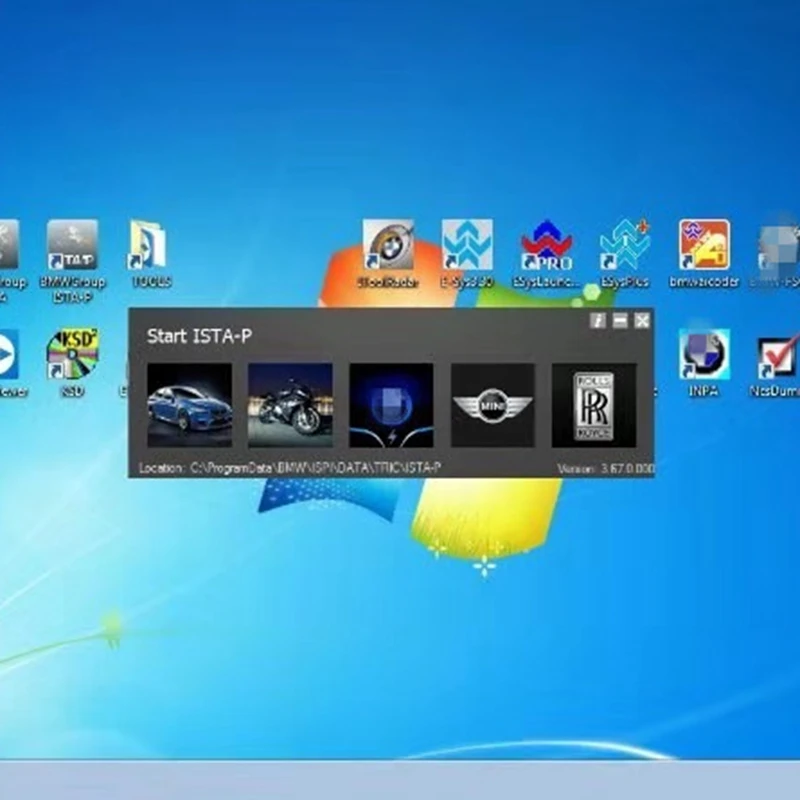Launch the INPA desktop shortcut
The height and width of the screenshot is (800, 800).
click(704, 363)
